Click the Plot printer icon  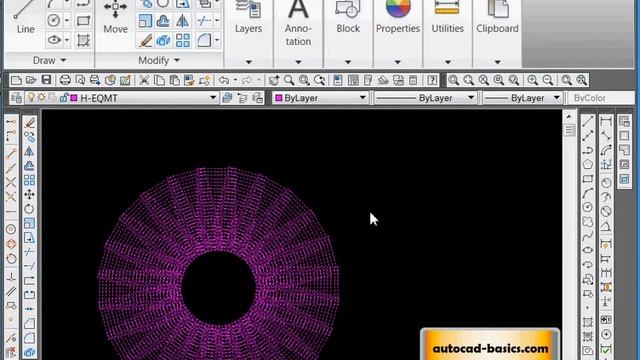tap(65, 80)
